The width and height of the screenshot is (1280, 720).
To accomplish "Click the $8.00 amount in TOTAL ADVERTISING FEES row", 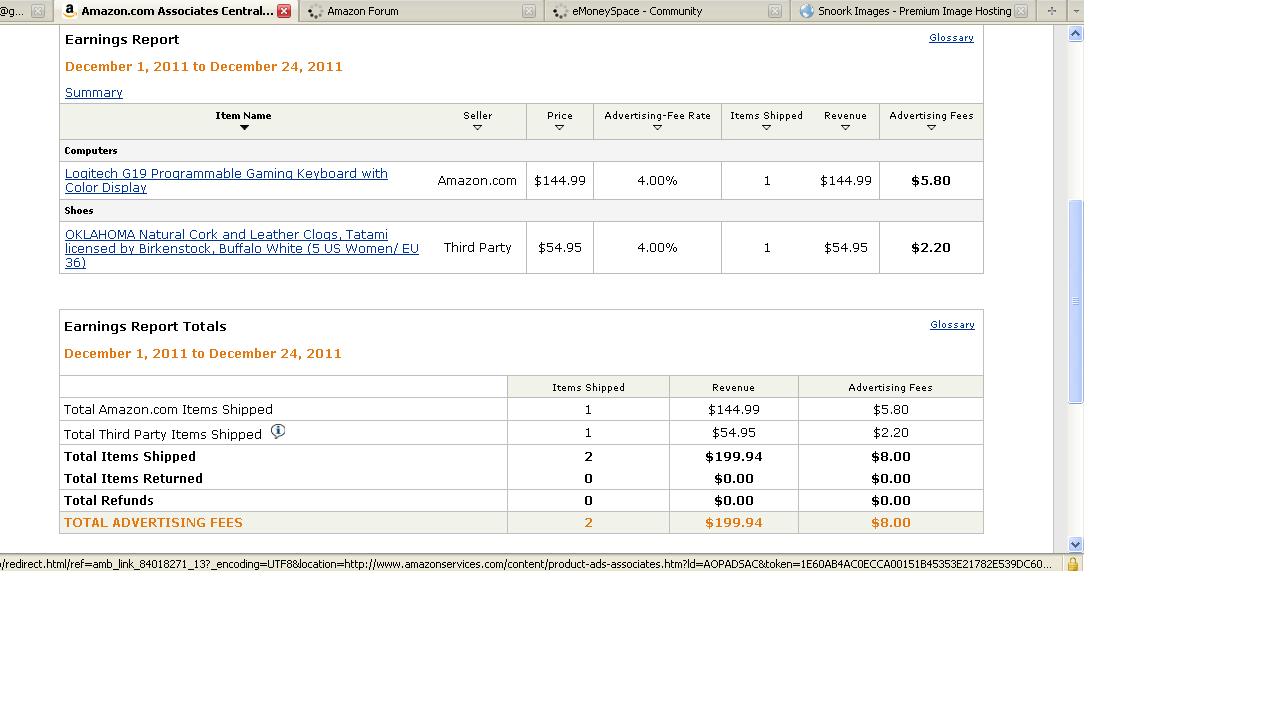I will [891, 522].
